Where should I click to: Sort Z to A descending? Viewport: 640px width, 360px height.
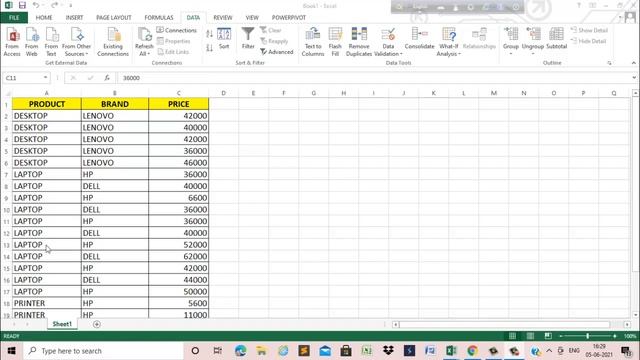[x=209, y=48]
